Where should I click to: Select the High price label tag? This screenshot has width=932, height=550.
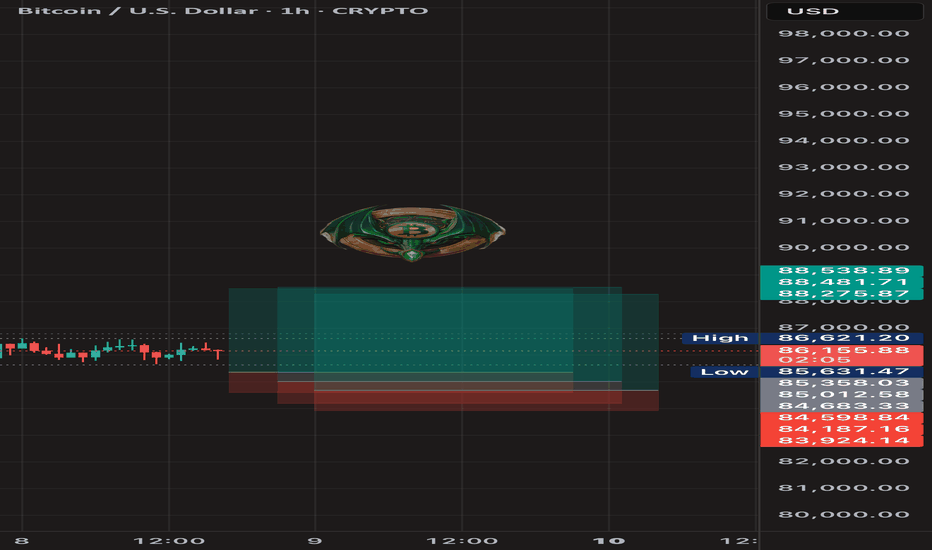click(720, 338)
